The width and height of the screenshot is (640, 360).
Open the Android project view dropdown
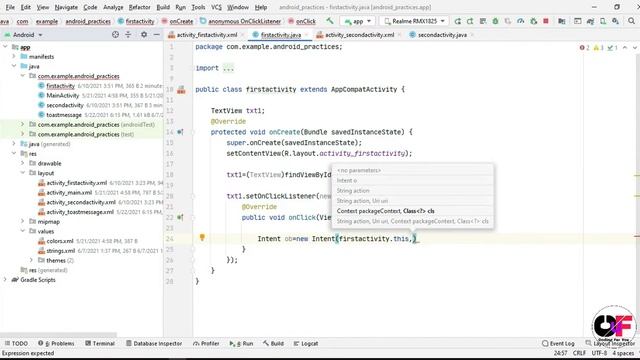(23, 35)
